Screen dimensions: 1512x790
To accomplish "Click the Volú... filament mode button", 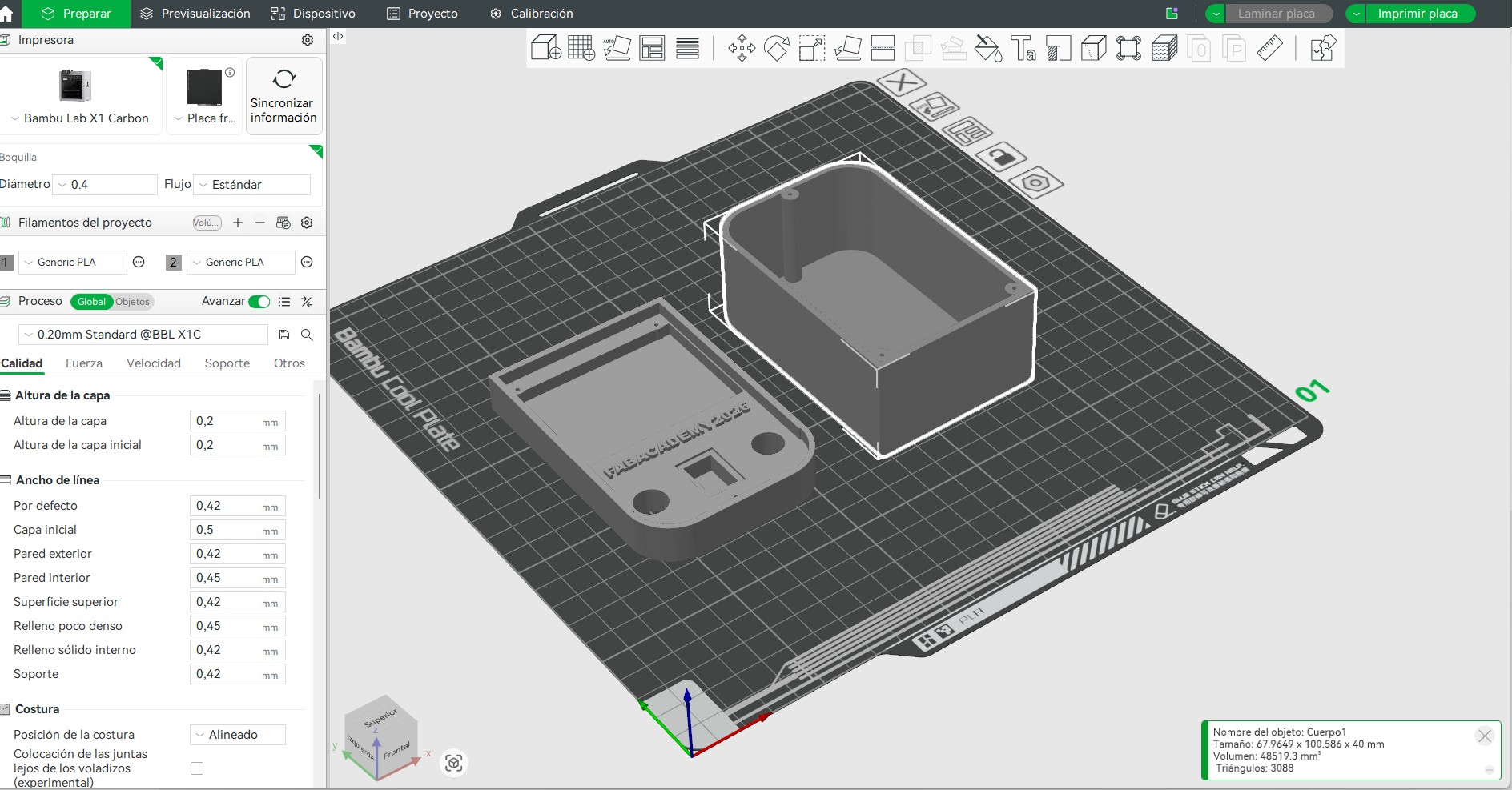I will 207,223.
